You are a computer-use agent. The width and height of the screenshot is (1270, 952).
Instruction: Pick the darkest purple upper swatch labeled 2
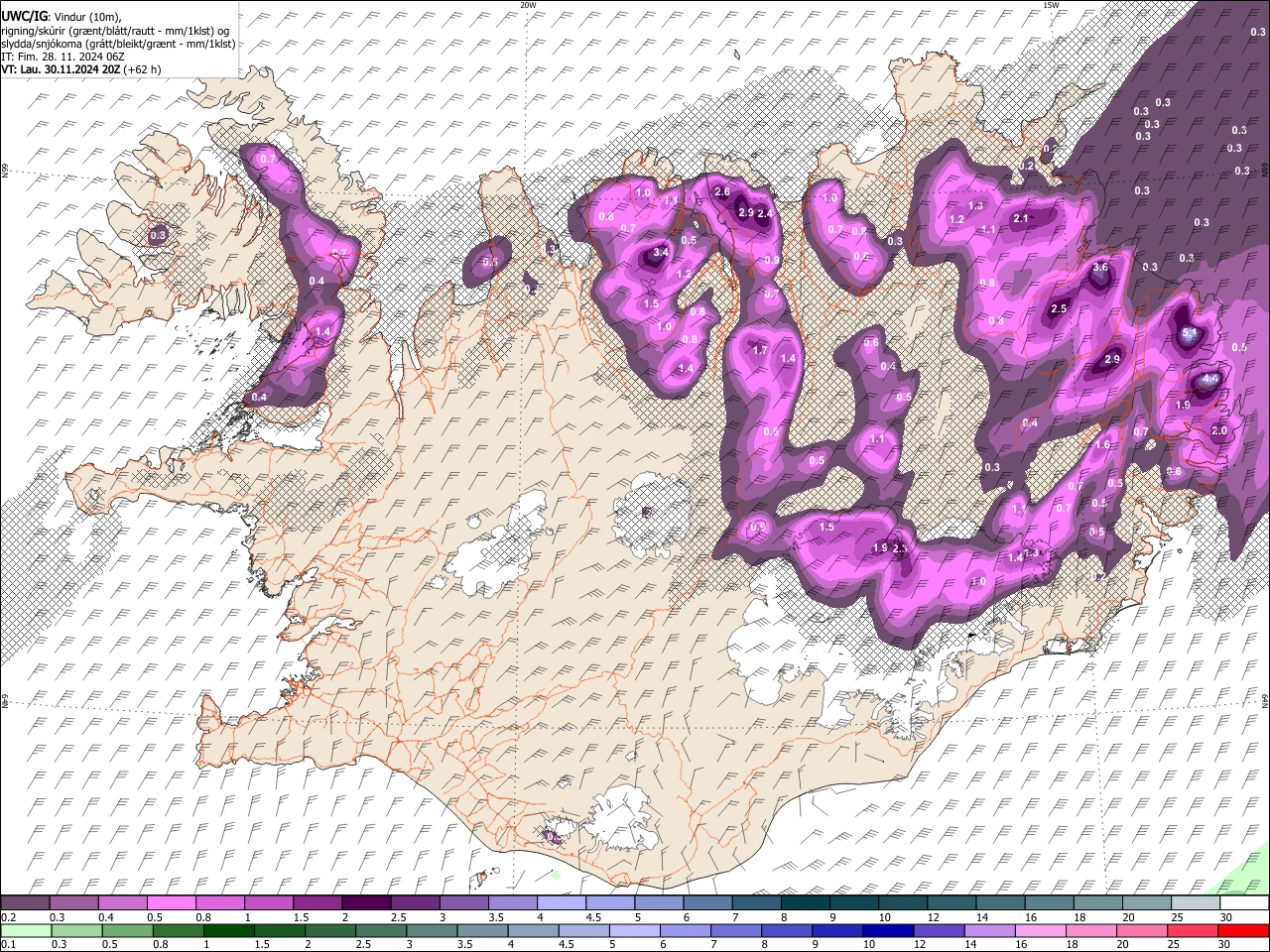(366, 903)
